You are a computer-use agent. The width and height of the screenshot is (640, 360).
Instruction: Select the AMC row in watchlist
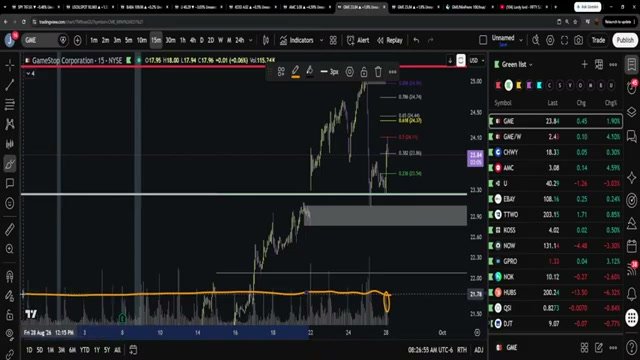point(556,168)
